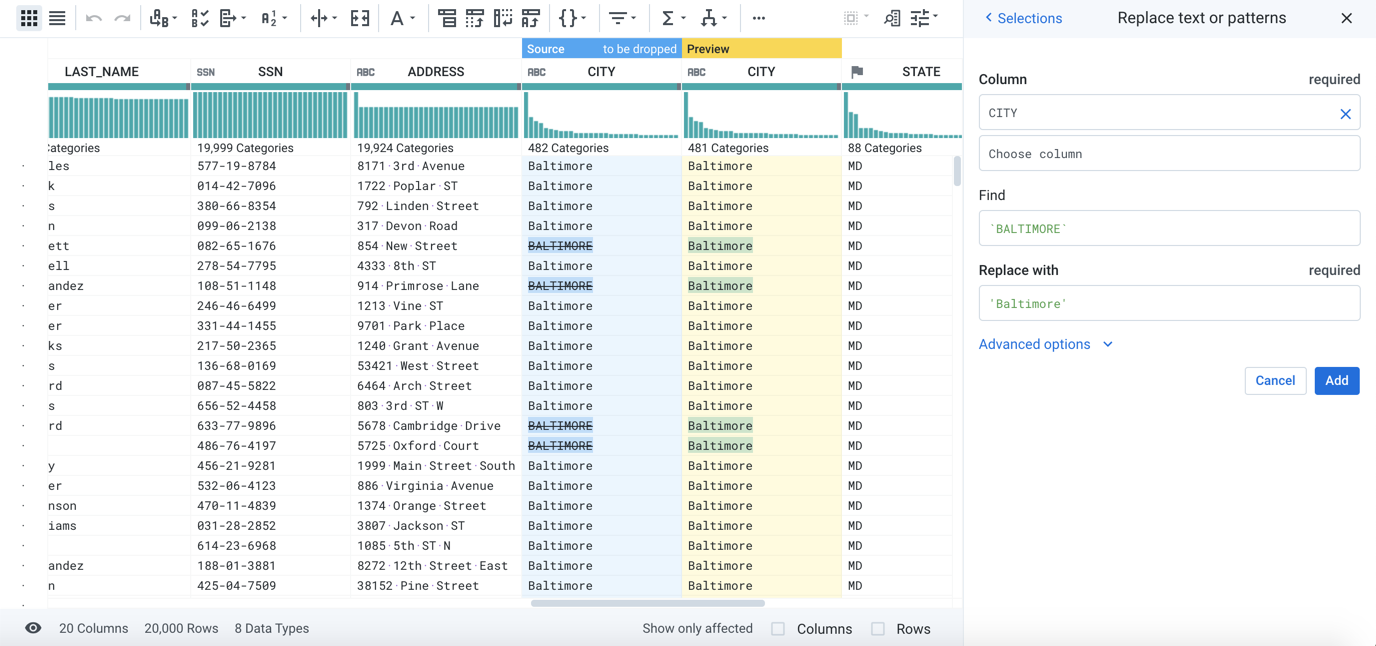Click SSN cell 577-19-8784
The width and height of the screenshot is (1376, 646).
[237, 166]
